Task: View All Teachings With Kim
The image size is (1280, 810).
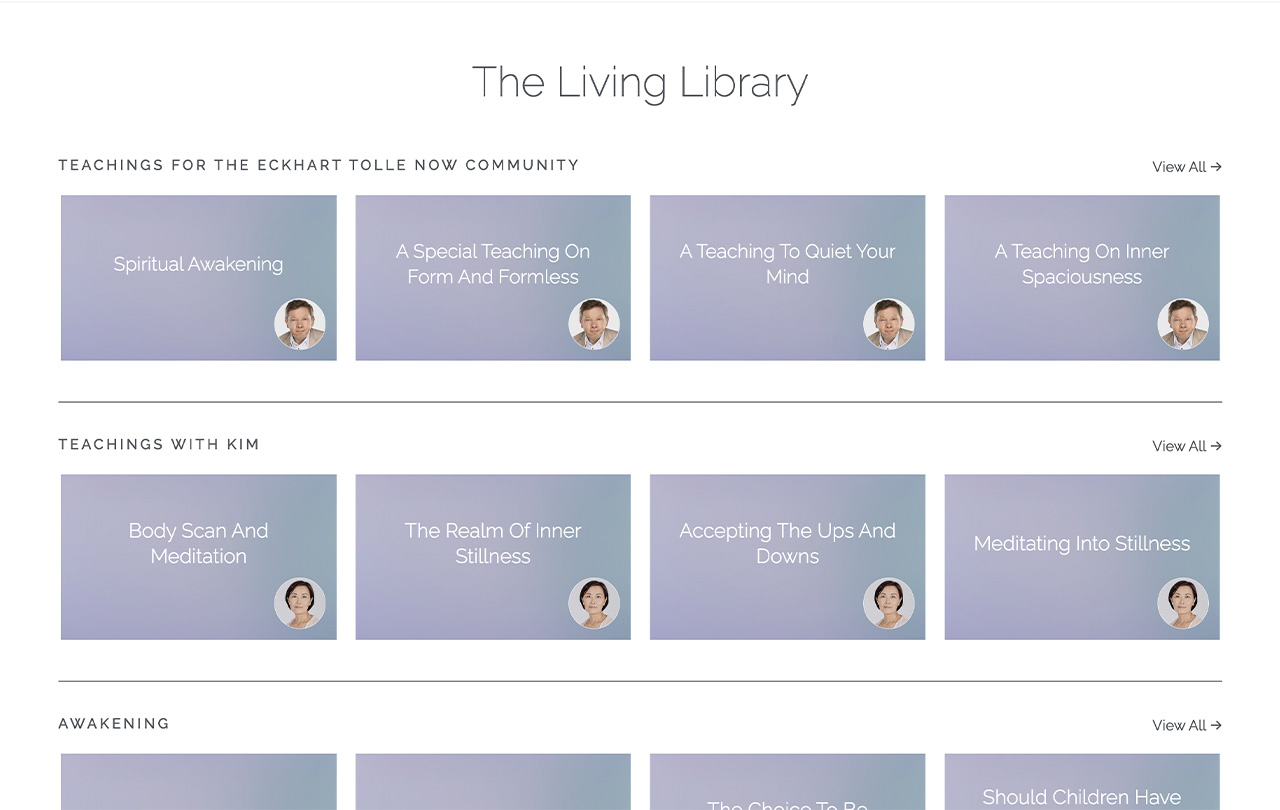Action: [x=1187, y=446]
